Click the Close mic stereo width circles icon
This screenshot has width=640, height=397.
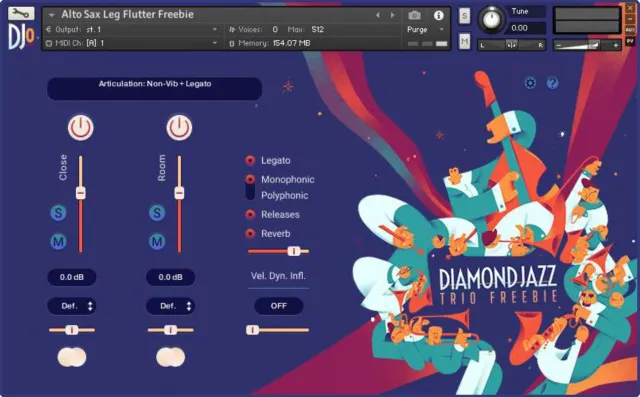pyautogui.click(x=72, y=357)
